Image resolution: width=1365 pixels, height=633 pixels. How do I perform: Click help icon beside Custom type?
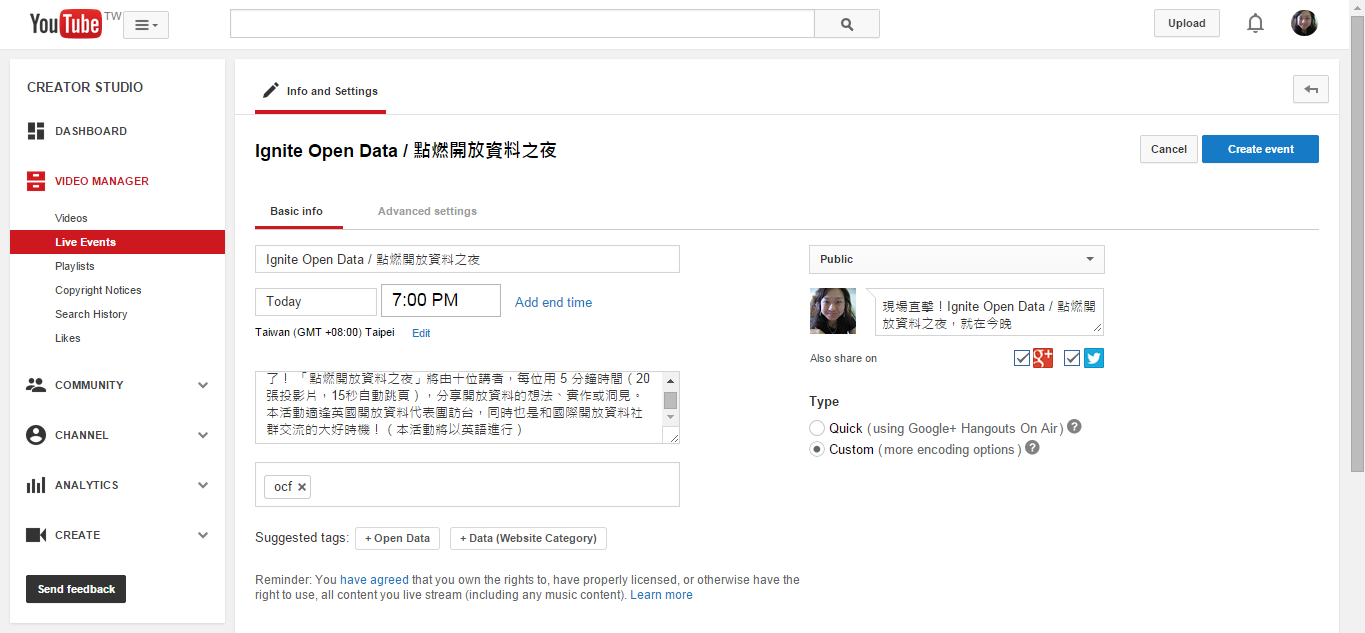tap(1032, 448)
